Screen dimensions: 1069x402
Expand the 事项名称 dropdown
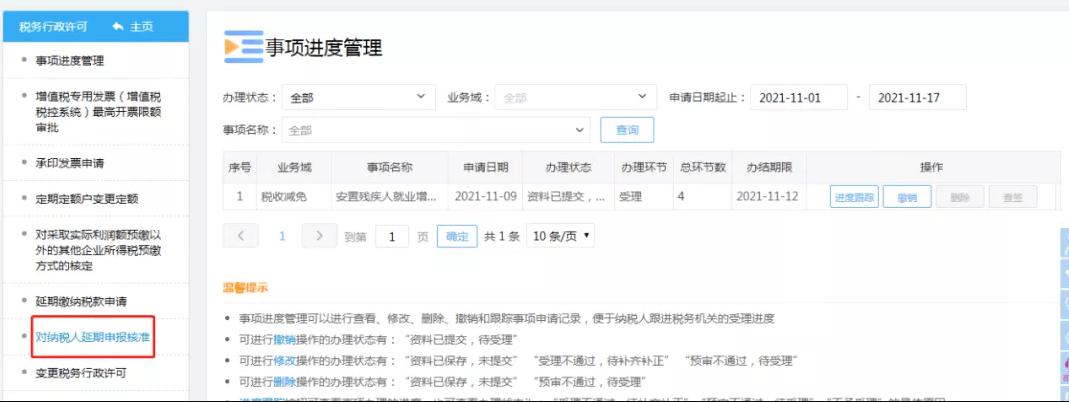point(436,129)
